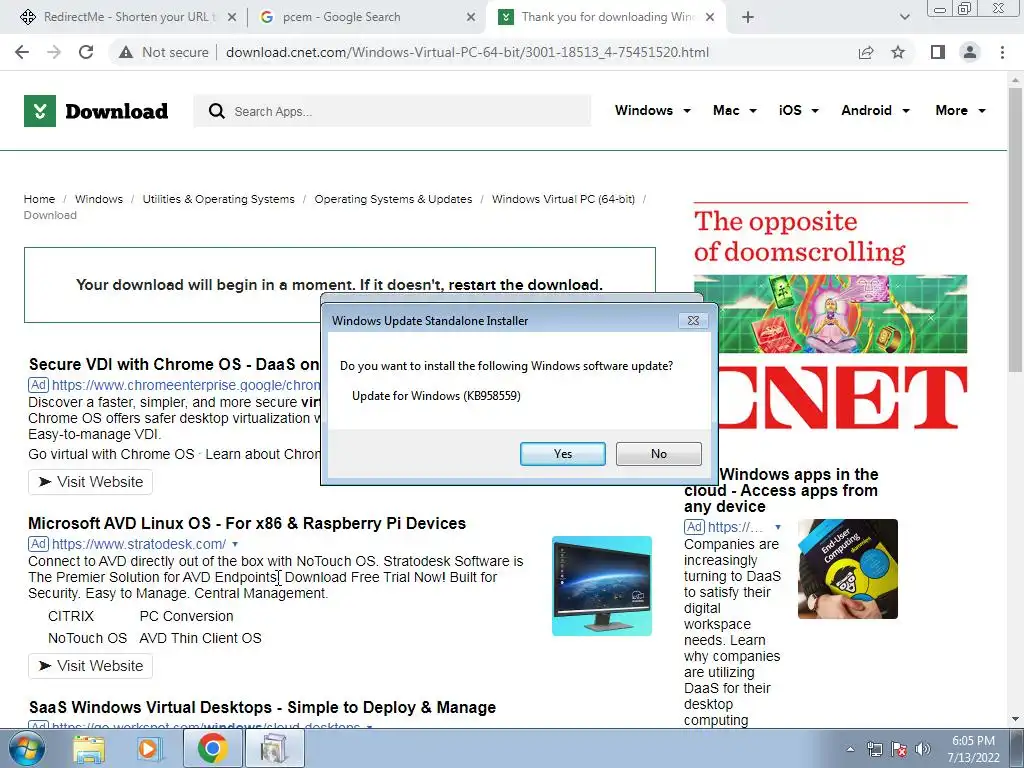
Task: Click the CITRIX ad sitelink
Action: click(71, 616)
